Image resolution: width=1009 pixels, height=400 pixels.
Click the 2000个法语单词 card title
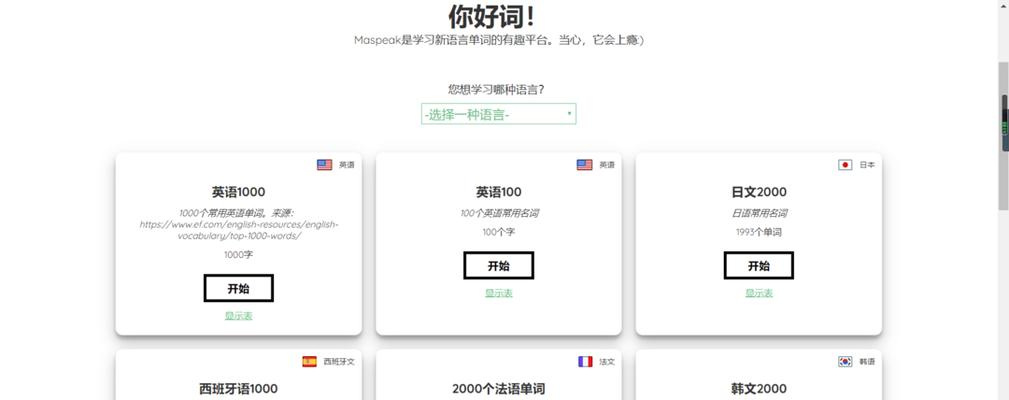tap(498, 388)
